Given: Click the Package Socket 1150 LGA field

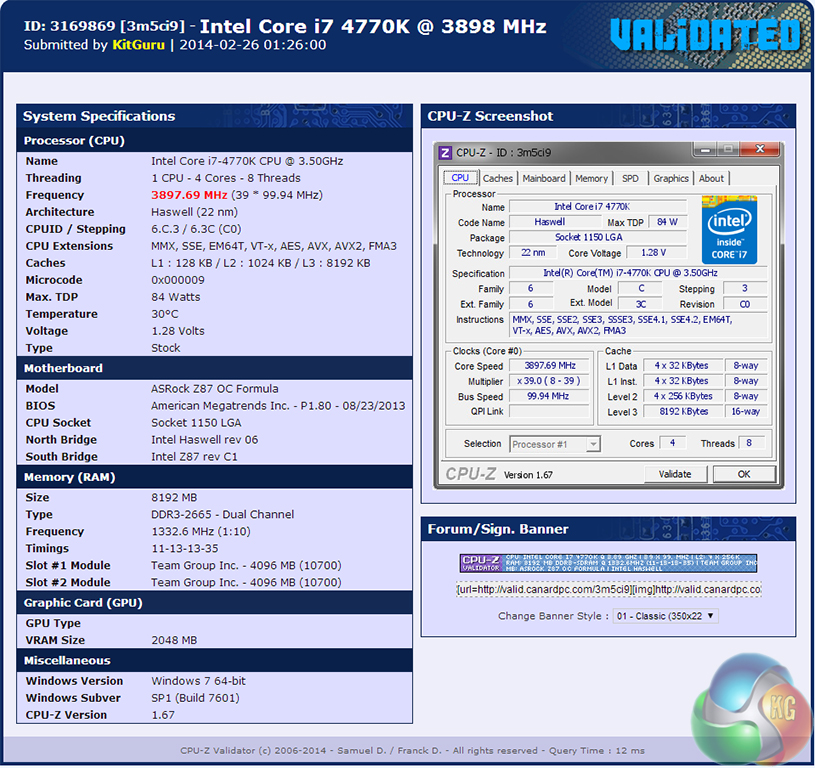Looking at the screenshot, I should (598, 237).
